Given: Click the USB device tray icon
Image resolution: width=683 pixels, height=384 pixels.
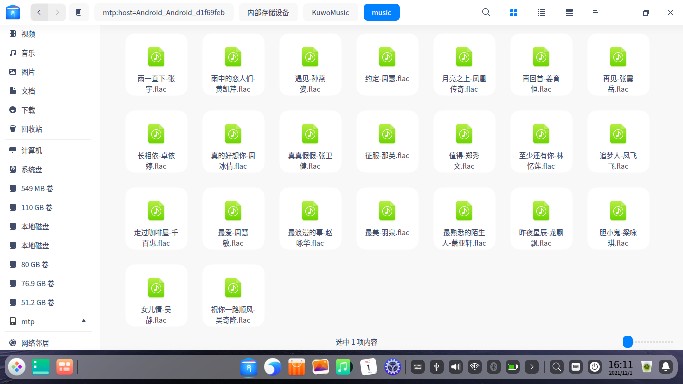Looking at the screenshot, I should 436,367.
